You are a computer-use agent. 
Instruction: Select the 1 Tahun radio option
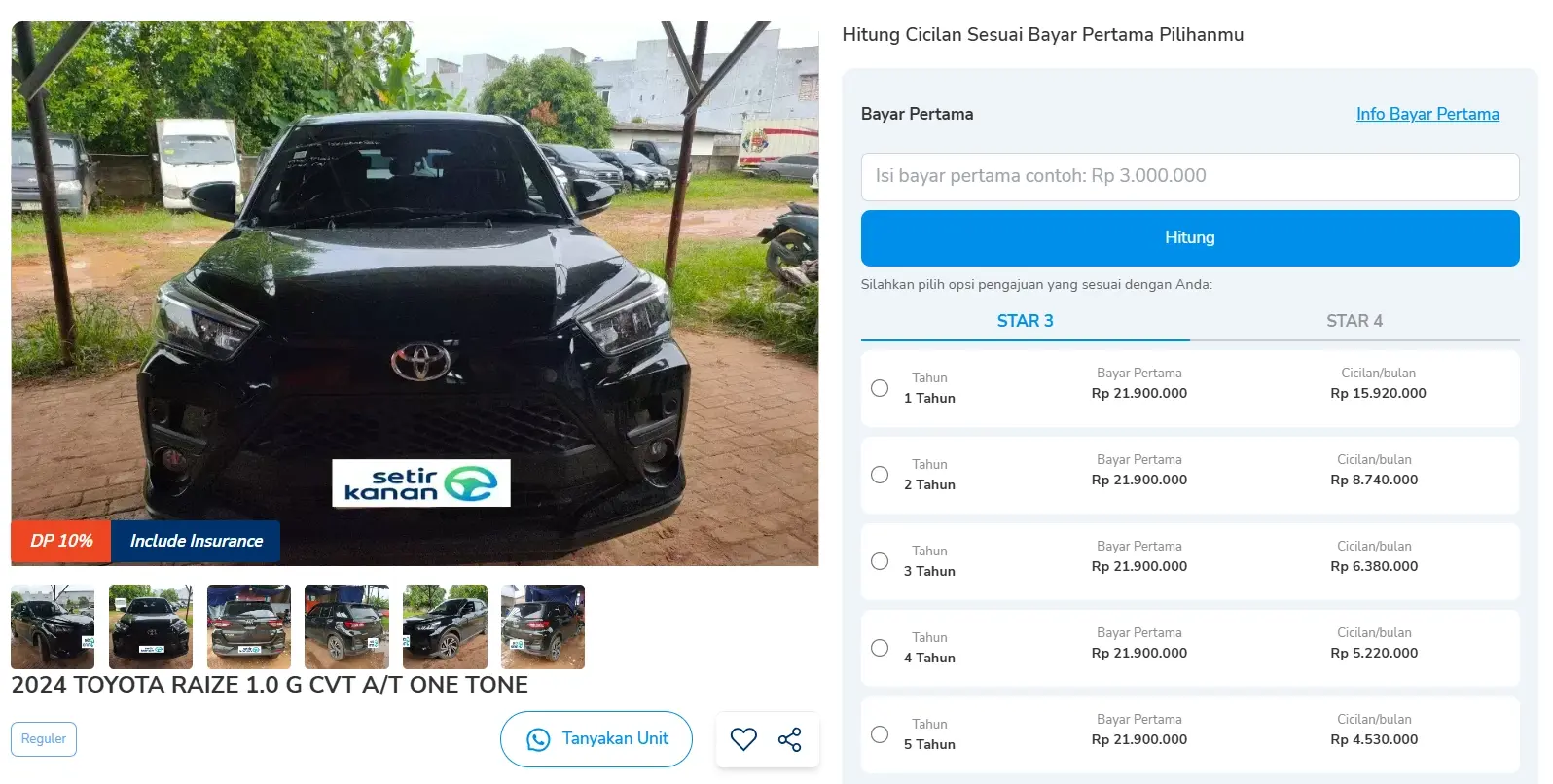point(880,388)
